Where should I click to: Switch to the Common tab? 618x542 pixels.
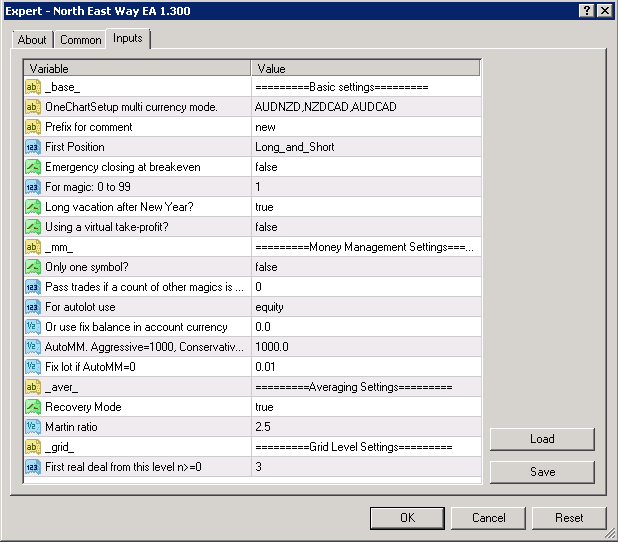[80, 40]
